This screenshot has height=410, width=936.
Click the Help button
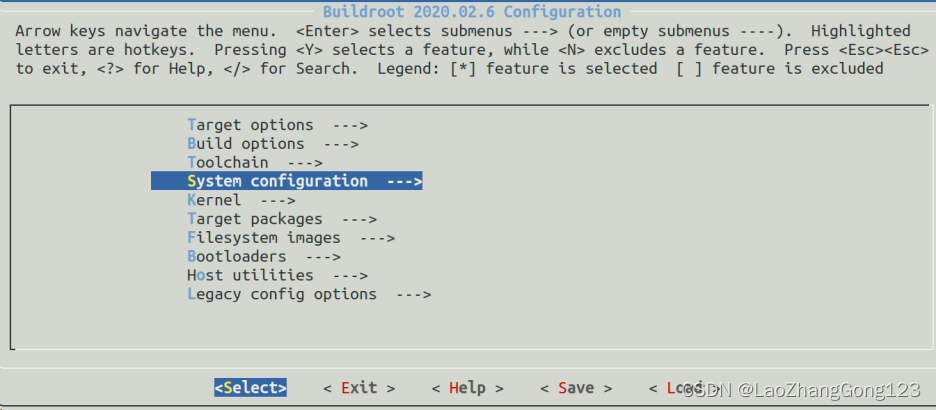coord(468,388)
